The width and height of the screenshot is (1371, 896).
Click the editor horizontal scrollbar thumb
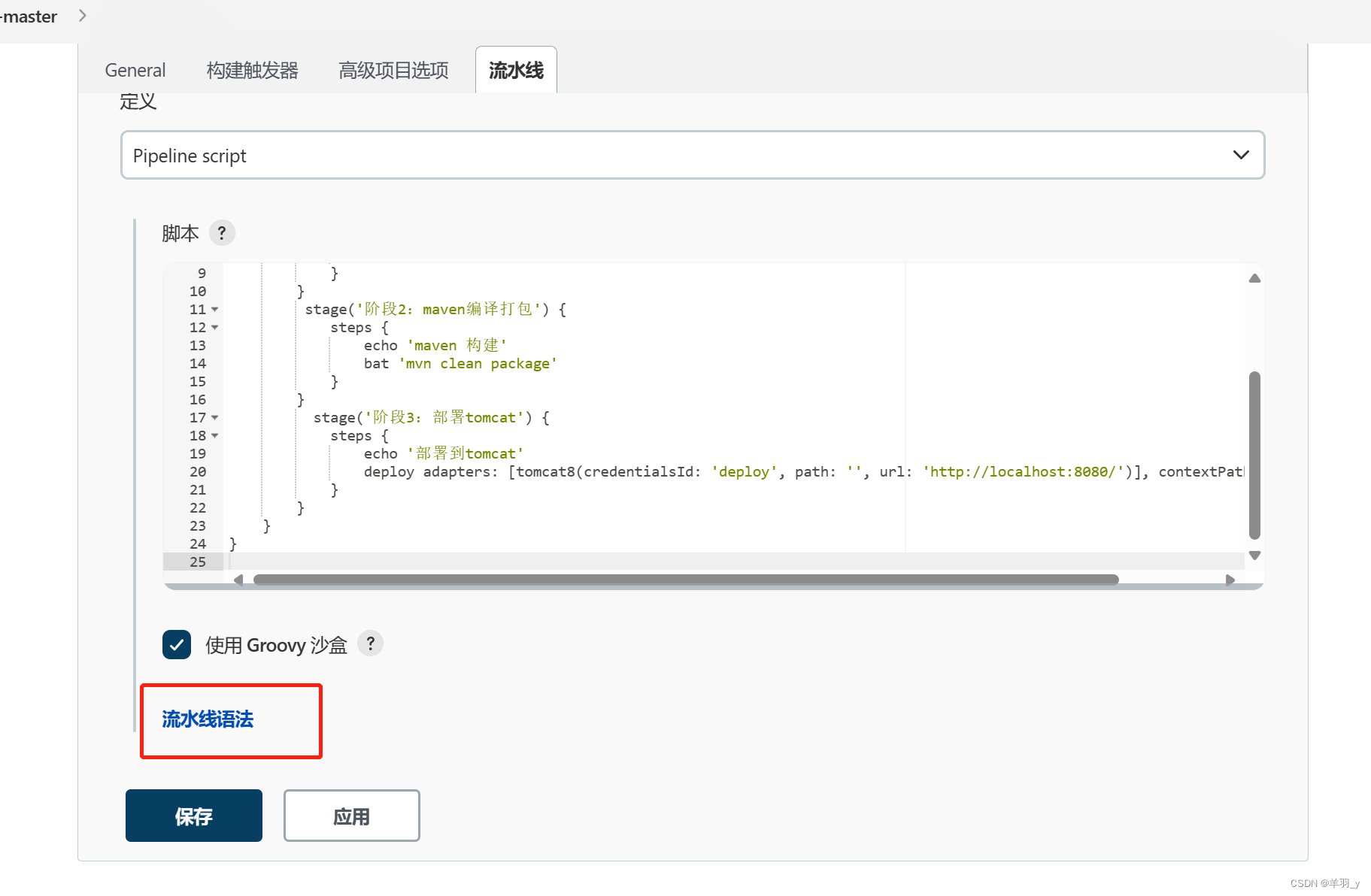(x=686, y=580)
